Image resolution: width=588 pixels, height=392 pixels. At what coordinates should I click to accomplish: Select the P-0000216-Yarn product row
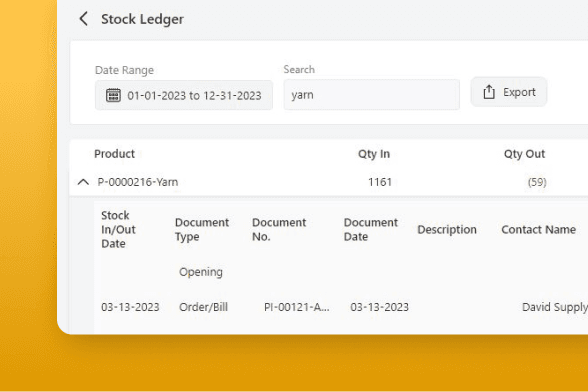328,182
